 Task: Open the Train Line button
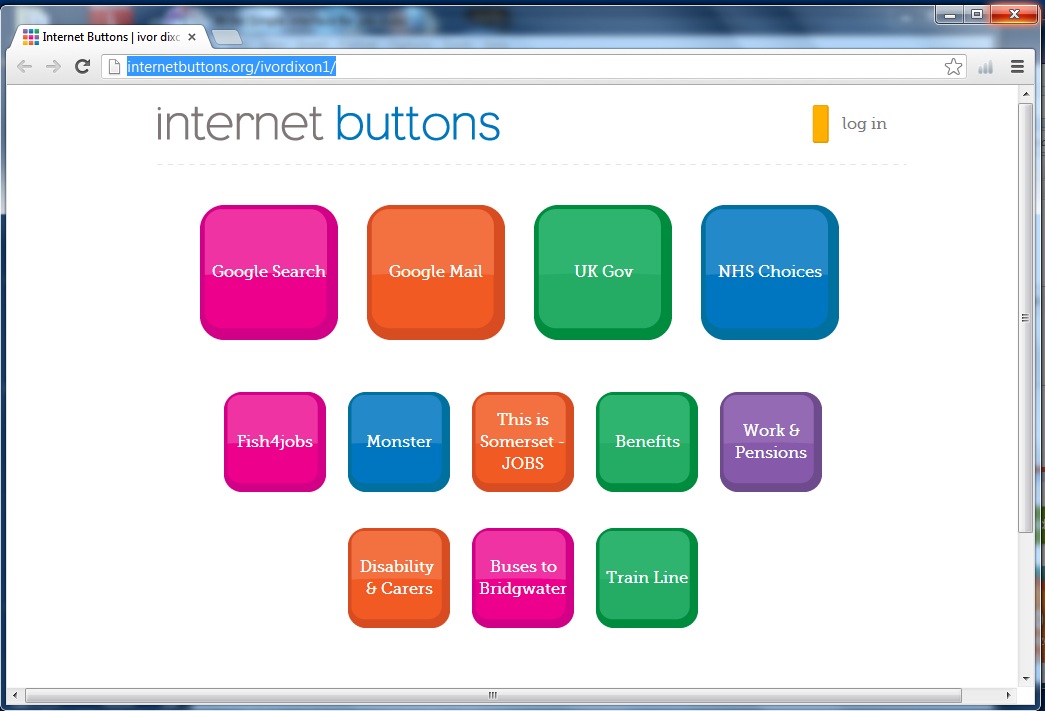tap(646, 578)
